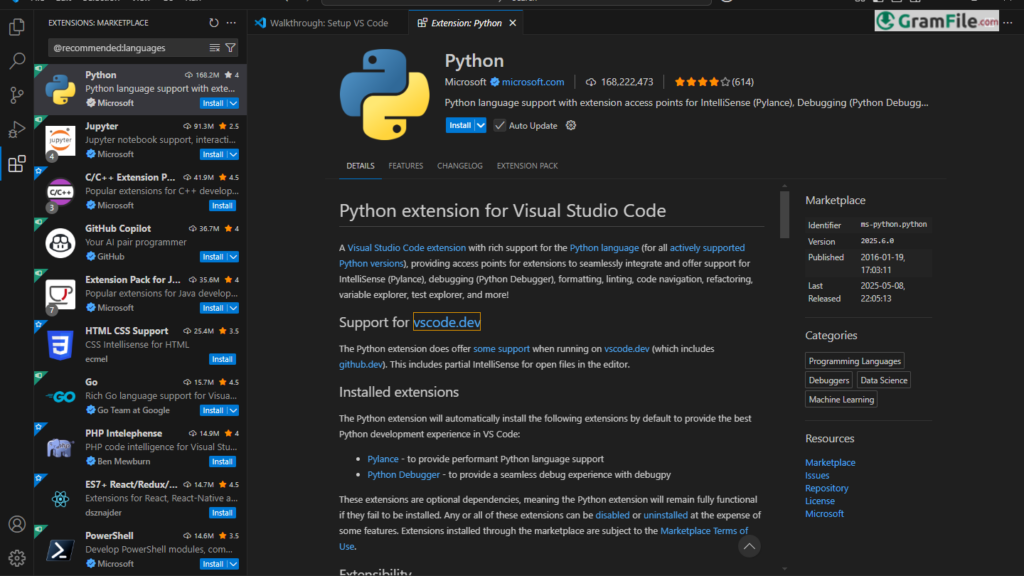The image size is (1024, 576).
Task: Install PHP Intelephense extension
Action: (x=222, y=462)
